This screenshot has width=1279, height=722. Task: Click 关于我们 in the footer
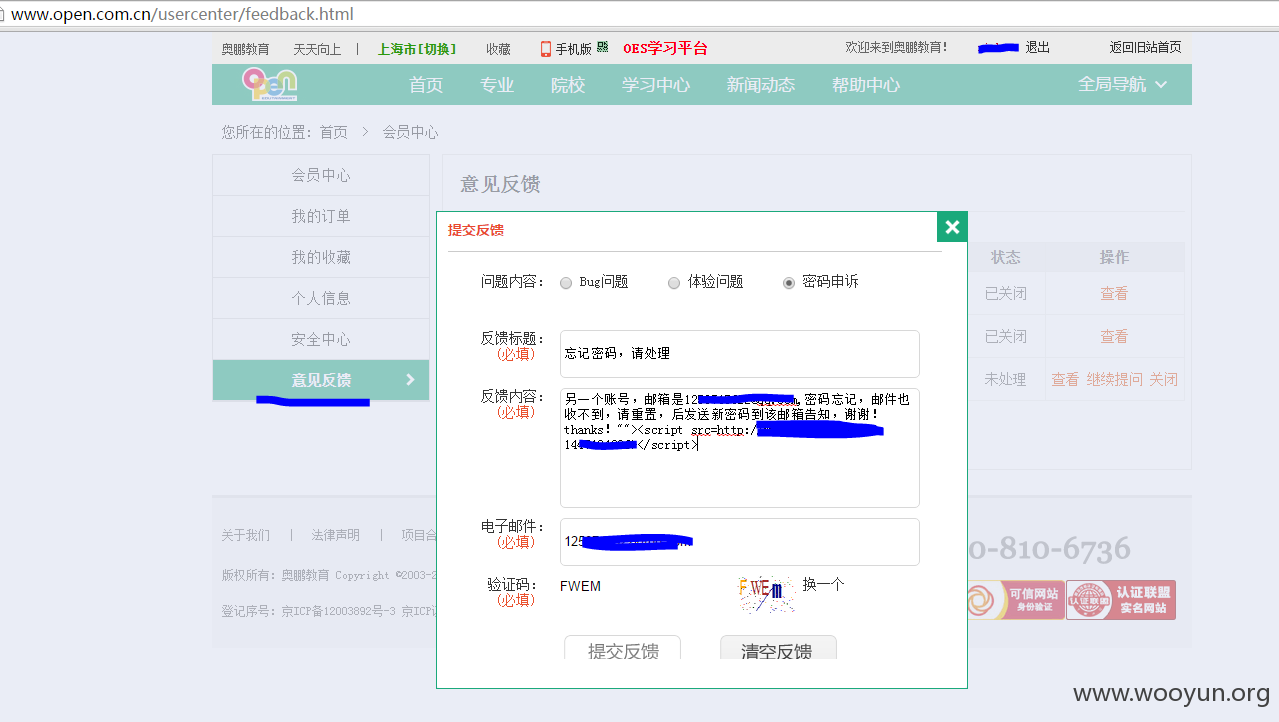[x=246, y=535]
